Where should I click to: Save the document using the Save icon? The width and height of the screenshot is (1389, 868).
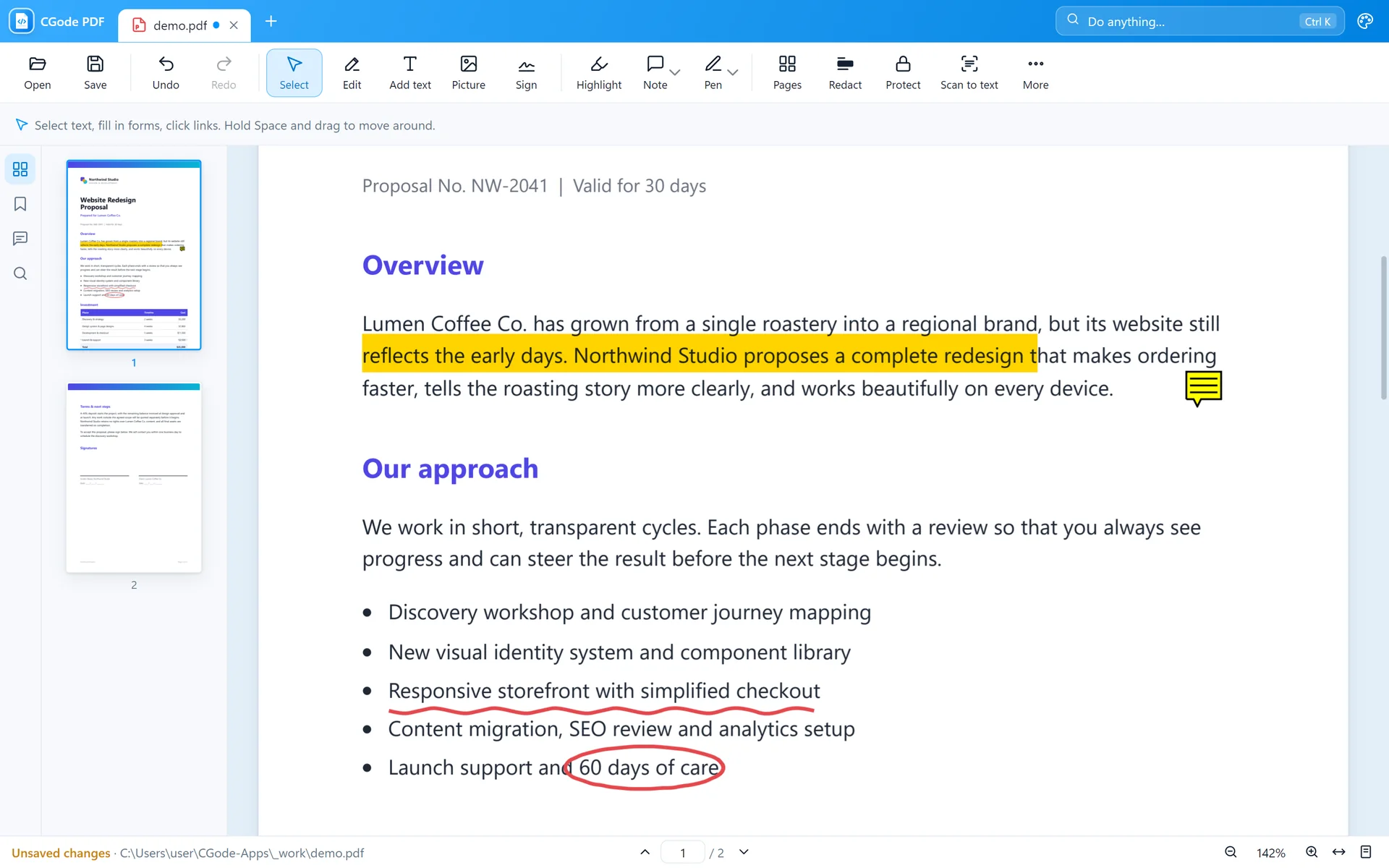pyautogui.click(x=95, y=72)
